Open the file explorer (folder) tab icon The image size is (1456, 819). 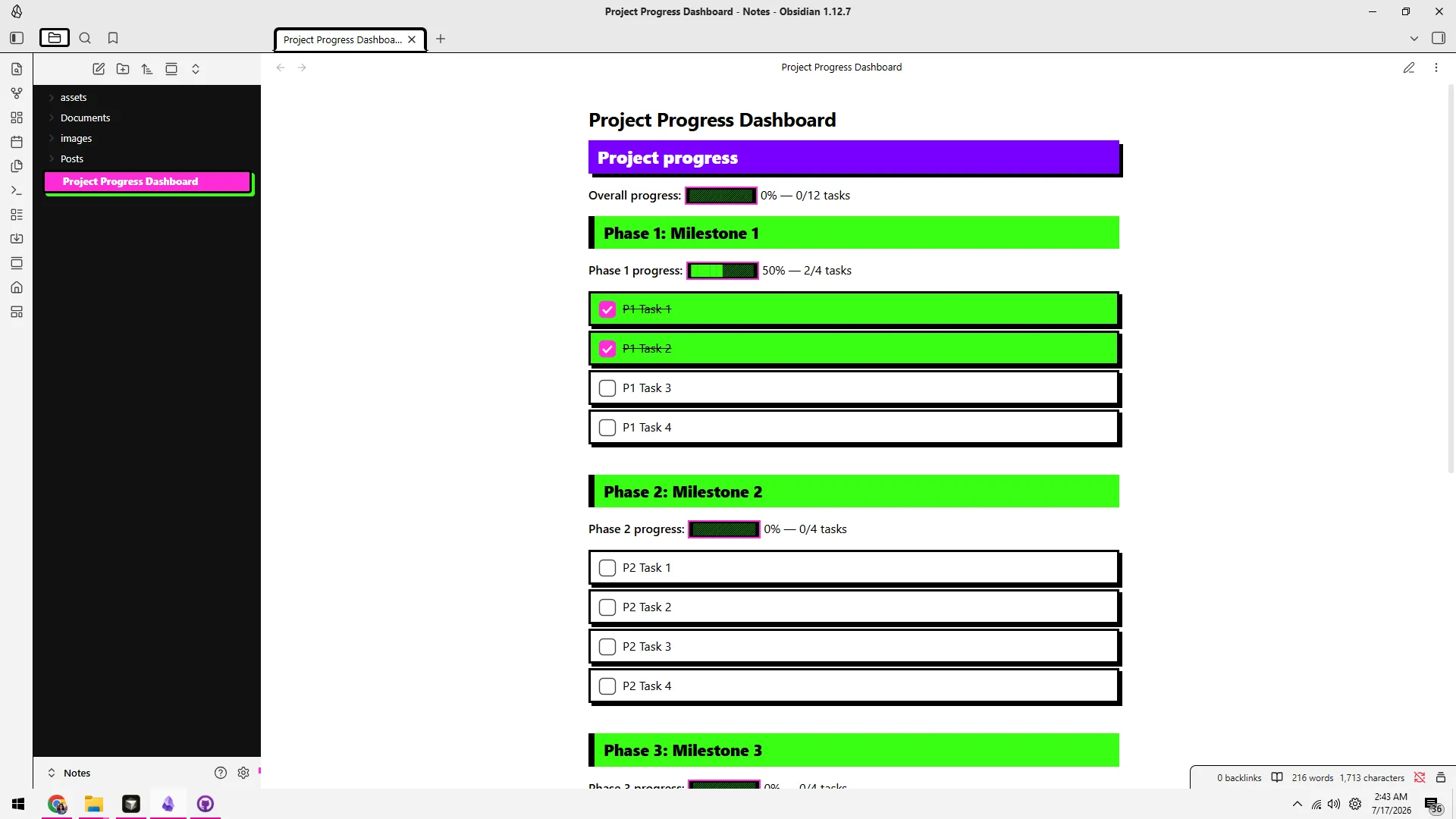click(x=55, y=38)
